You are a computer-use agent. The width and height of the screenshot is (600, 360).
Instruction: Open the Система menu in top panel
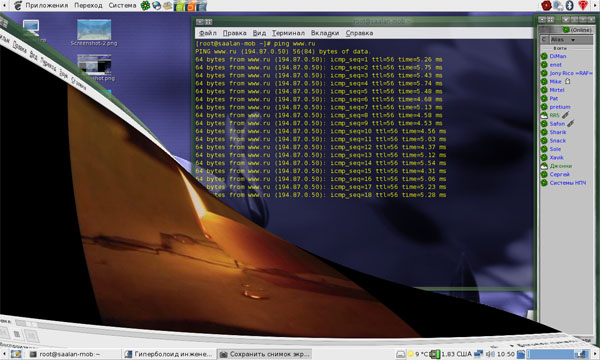click(x=122, y=5)
